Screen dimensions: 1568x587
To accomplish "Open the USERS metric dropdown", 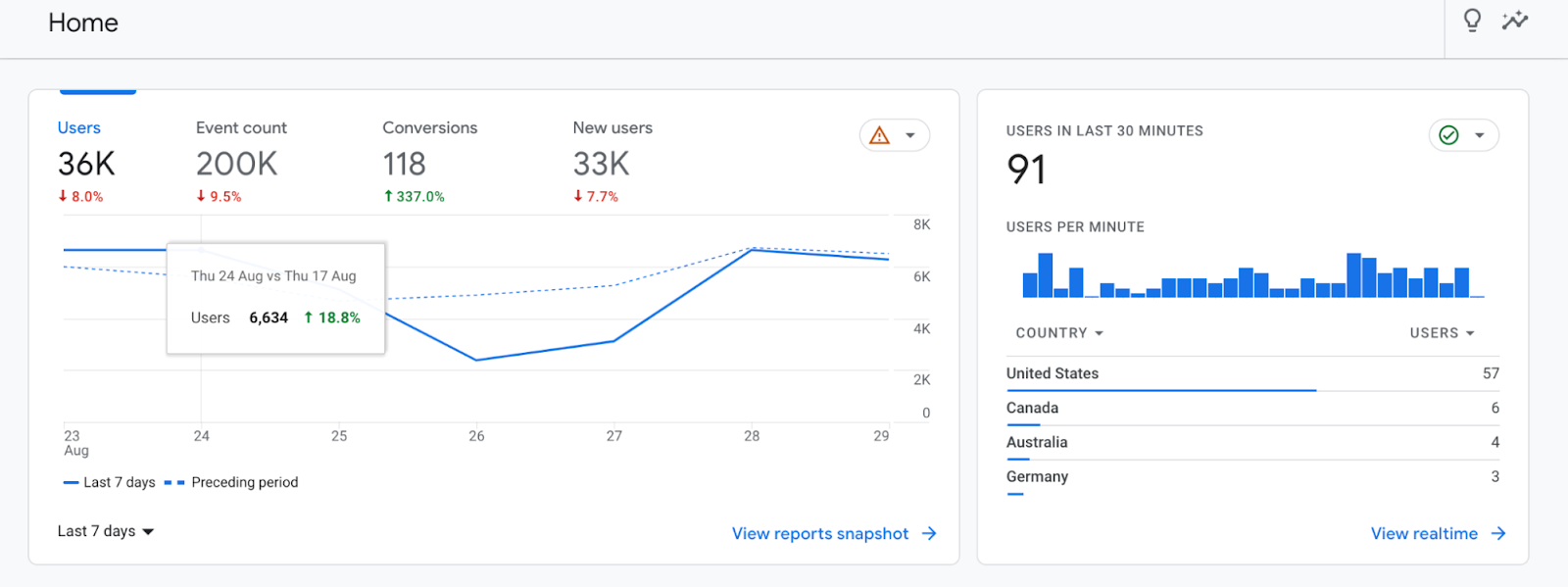I will pos(1443,333).
